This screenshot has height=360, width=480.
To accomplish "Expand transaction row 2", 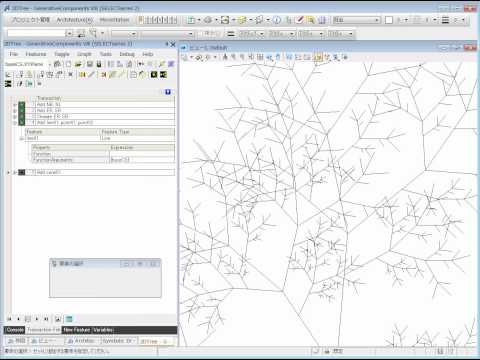I will pyautogui.click(x=15, y=111).
